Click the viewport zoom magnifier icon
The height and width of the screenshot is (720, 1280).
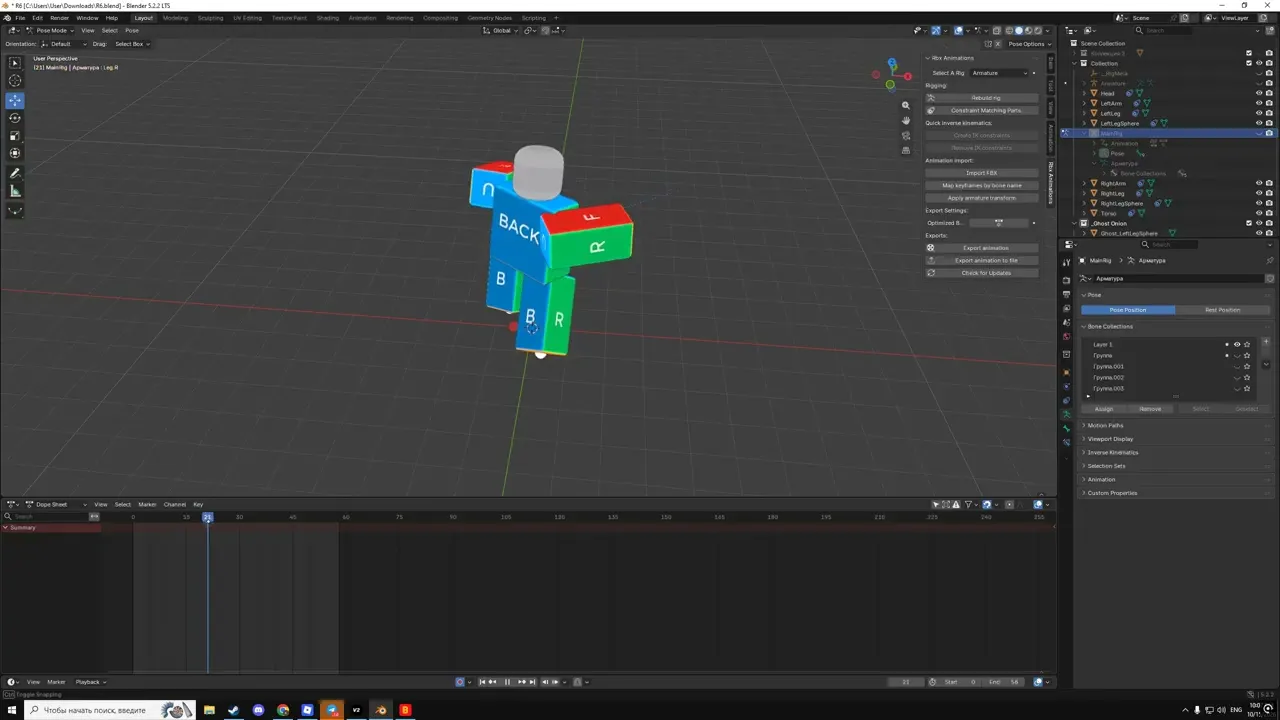click(906, 105)
